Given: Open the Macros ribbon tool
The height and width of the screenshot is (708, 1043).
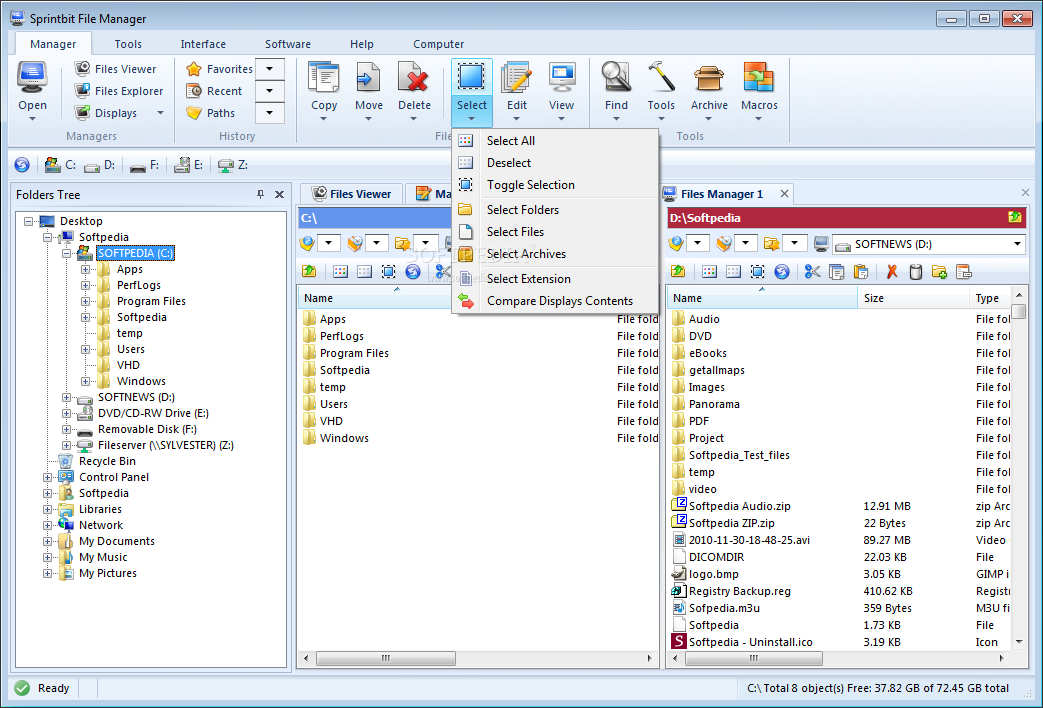Looking at the screenshot, I should pyautogui.click(x=759, y=92).
